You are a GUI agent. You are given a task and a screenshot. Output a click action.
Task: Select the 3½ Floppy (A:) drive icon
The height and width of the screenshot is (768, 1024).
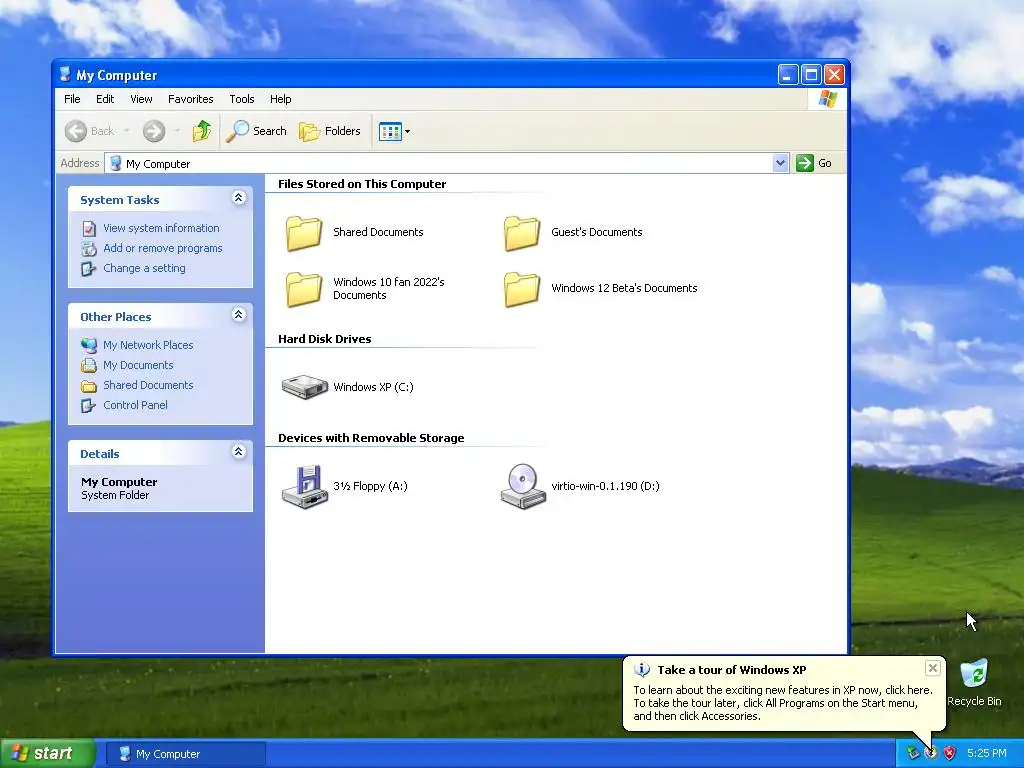point(304,487)
